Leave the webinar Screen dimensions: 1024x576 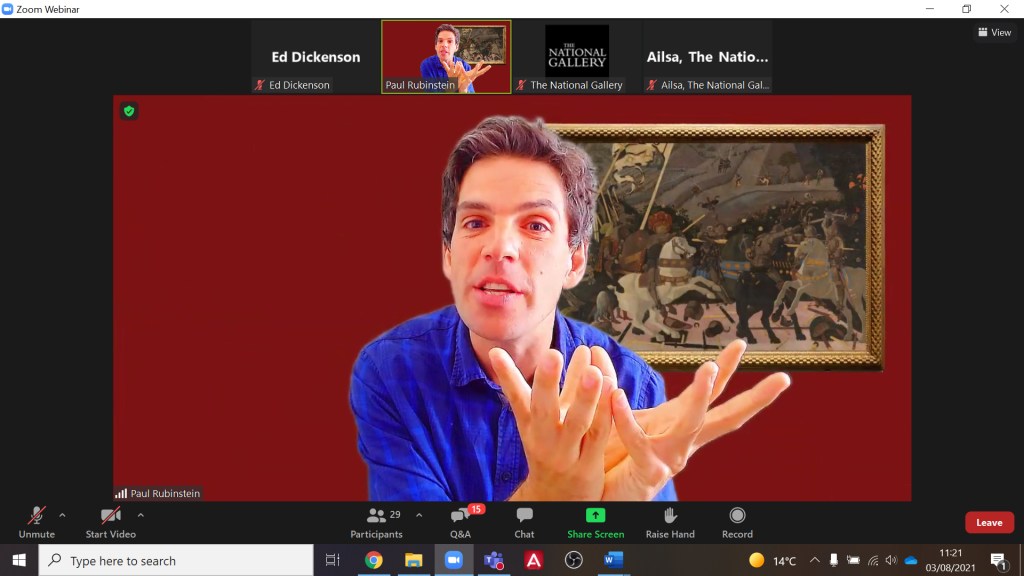click(989, 522)
